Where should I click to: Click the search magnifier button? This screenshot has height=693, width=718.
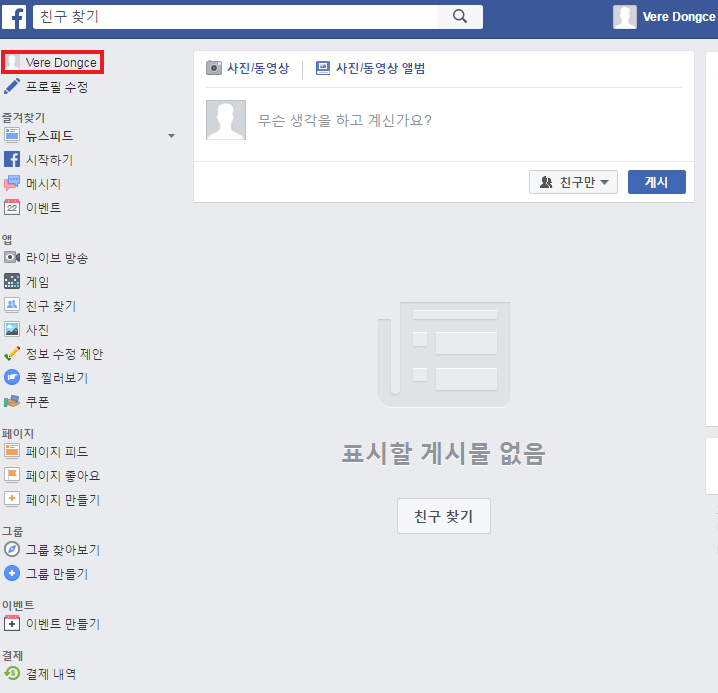[460, 17]
